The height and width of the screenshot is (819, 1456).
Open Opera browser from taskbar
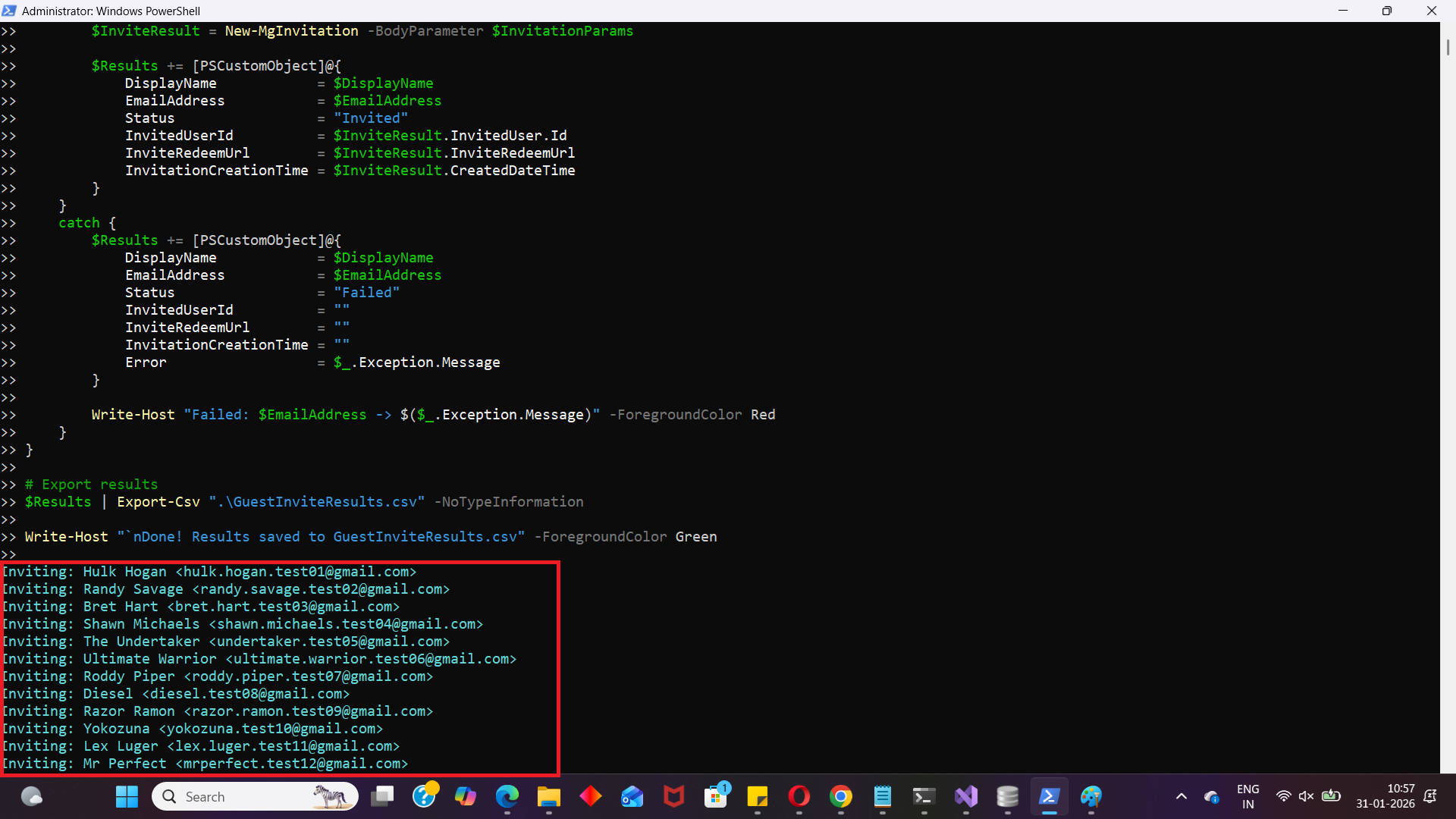799,796
